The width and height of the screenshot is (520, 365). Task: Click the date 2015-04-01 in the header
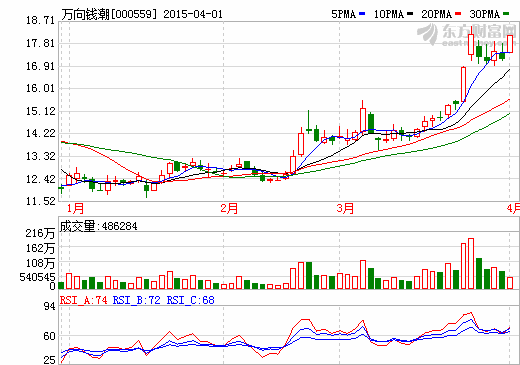193,14
